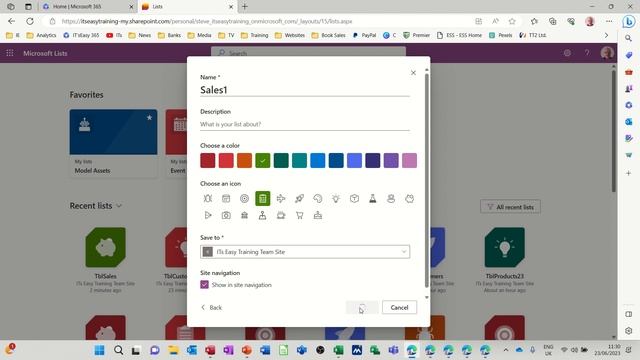Open Microsoft Lists settings gear
640x360 pixels.
click(567, 53)
